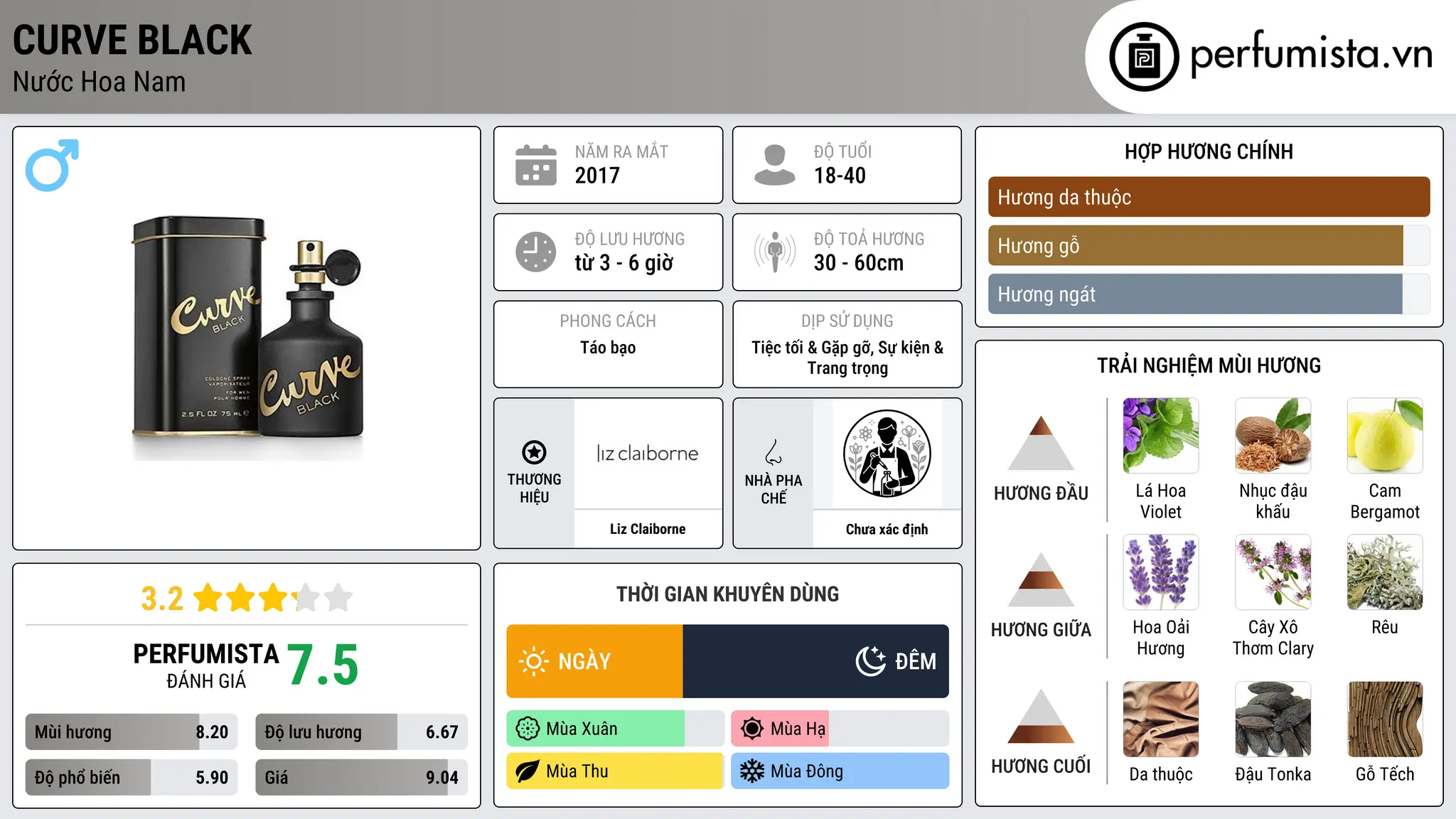Click the flower icon for Mùa Xuân
1456x819 pixels.
point(528,729)
